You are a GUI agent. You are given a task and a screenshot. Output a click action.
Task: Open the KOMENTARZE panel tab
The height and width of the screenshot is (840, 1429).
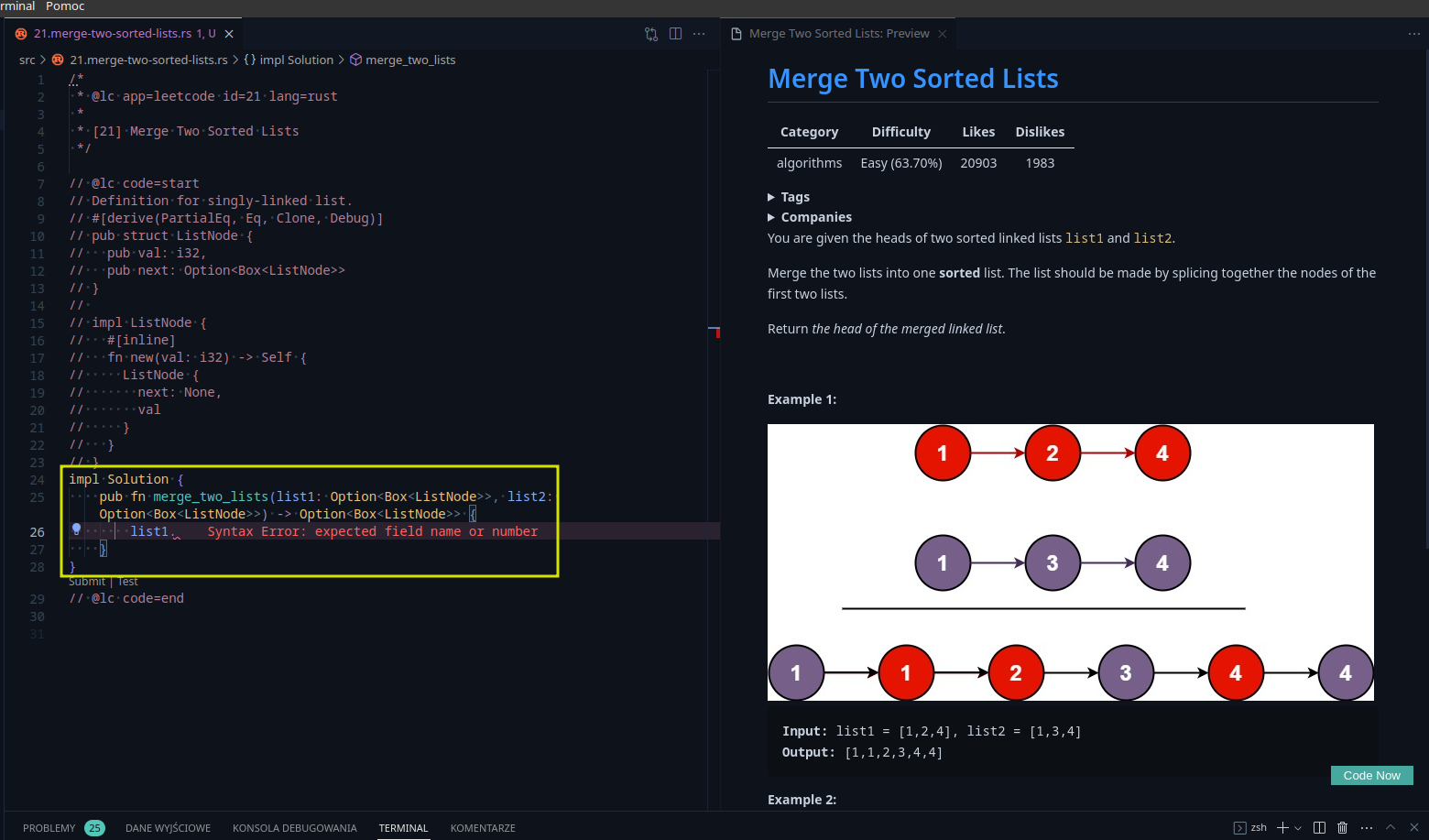(483, 828)
